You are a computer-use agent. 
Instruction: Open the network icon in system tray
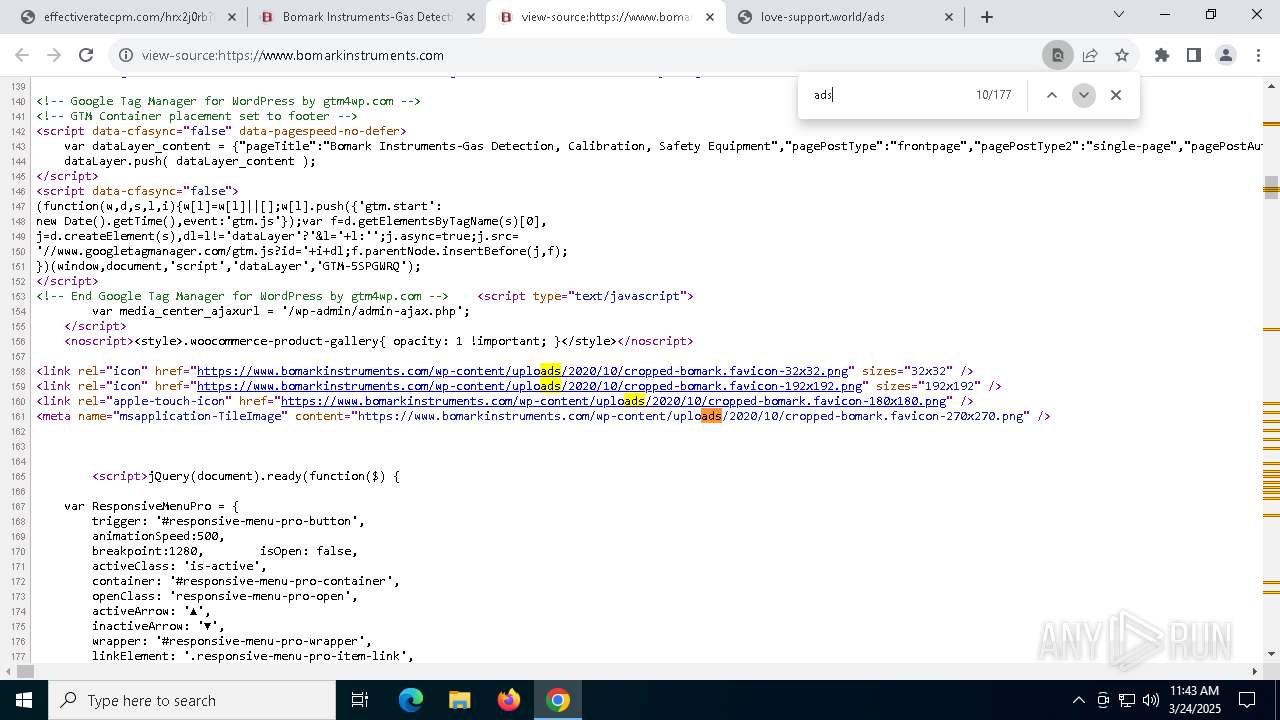(x=1127, y=700)
